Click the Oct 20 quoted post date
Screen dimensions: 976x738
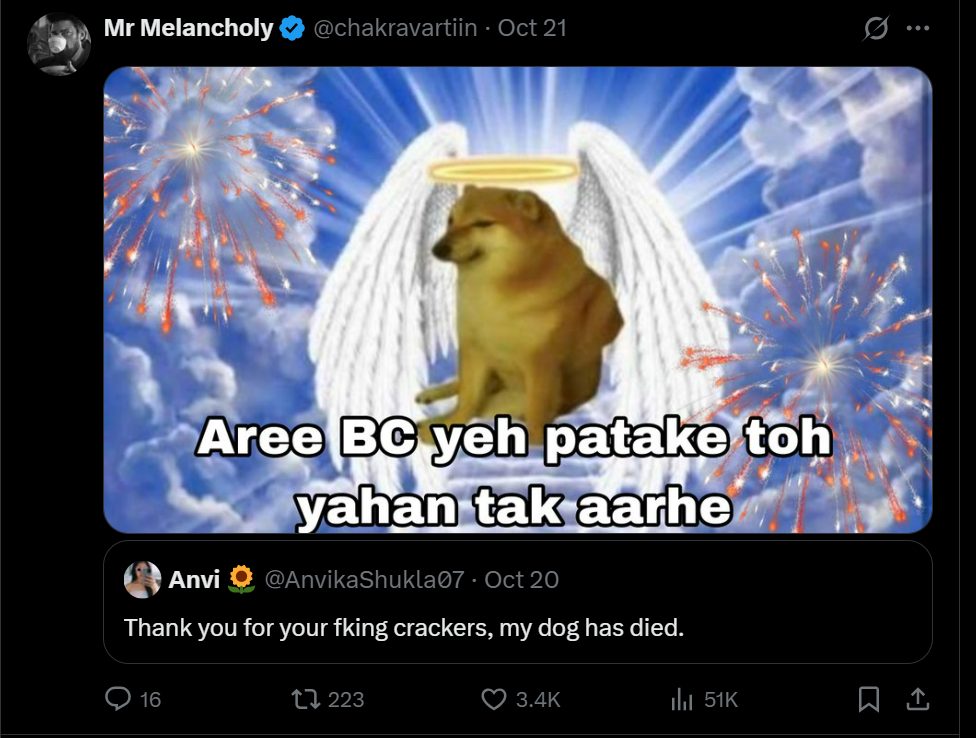click(x=522, y=579)
